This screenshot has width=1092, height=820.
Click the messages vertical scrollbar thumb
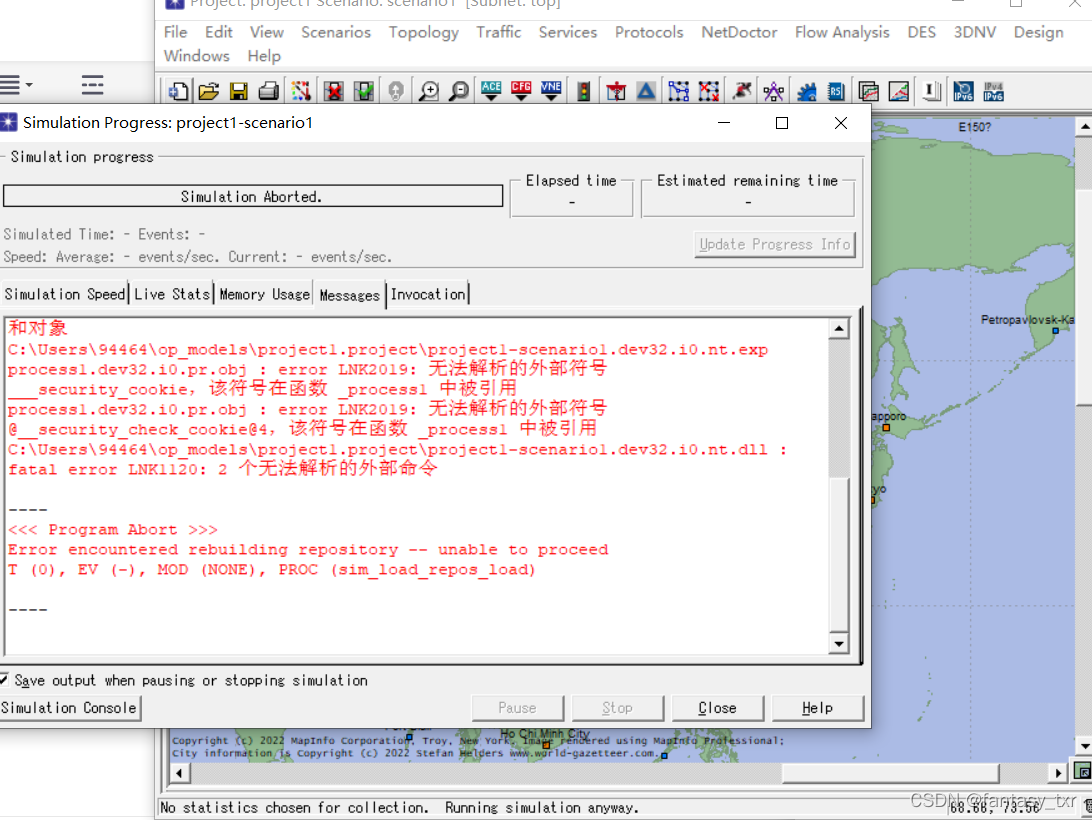pos(839,555)
